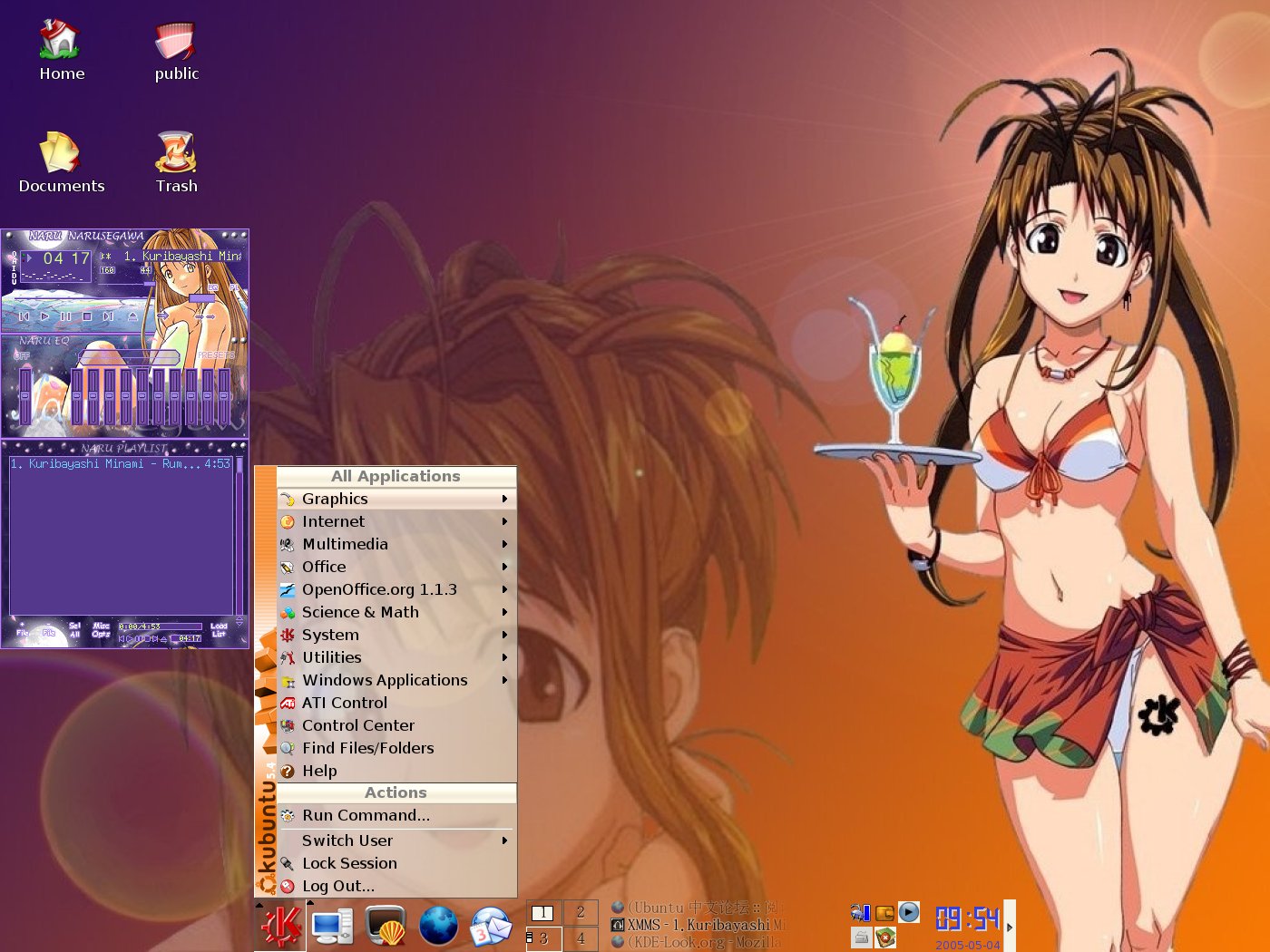Open the Documents desktop icon

pyautogui.click(x=61, y=163)
